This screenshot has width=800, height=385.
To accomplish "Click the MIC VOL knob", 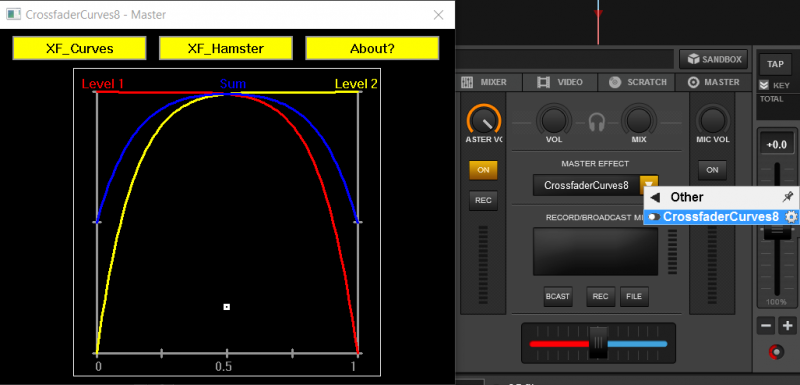I will 713,120.
